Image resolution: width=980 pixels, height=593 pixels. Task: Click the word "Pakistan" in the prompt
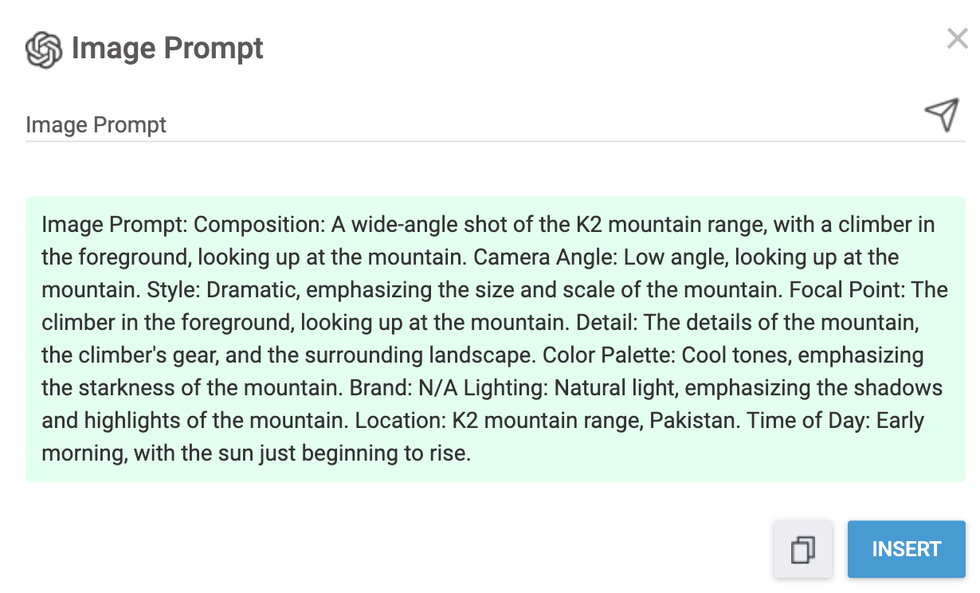pyautogui.click(x=690, y=421)
